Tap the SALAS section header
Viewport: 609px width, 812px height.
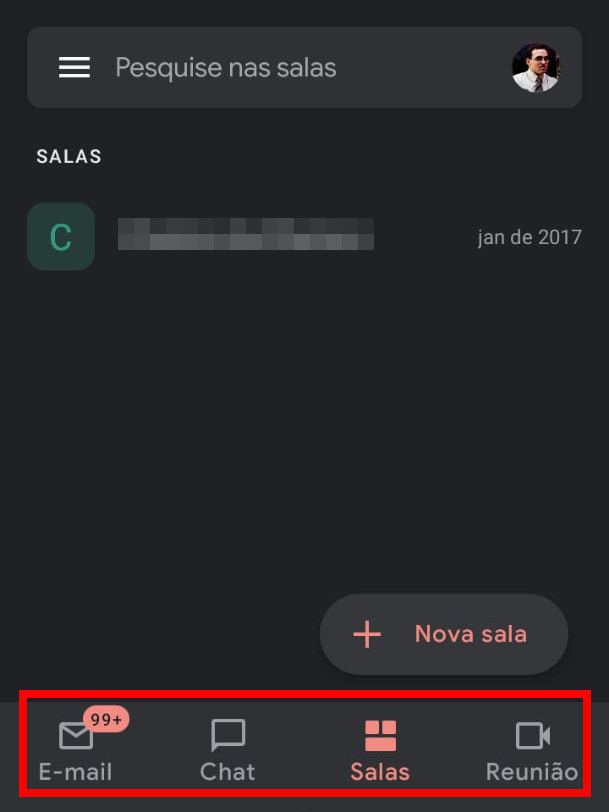pyautogui.click(x=69, y=156)
